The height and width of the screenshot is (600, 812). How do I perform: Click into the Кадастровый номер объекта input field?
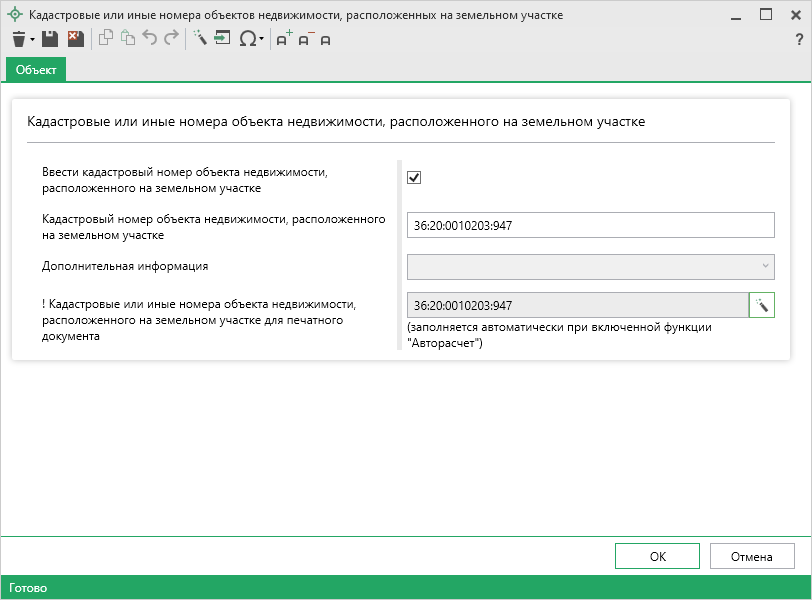(x=590, y=225)
